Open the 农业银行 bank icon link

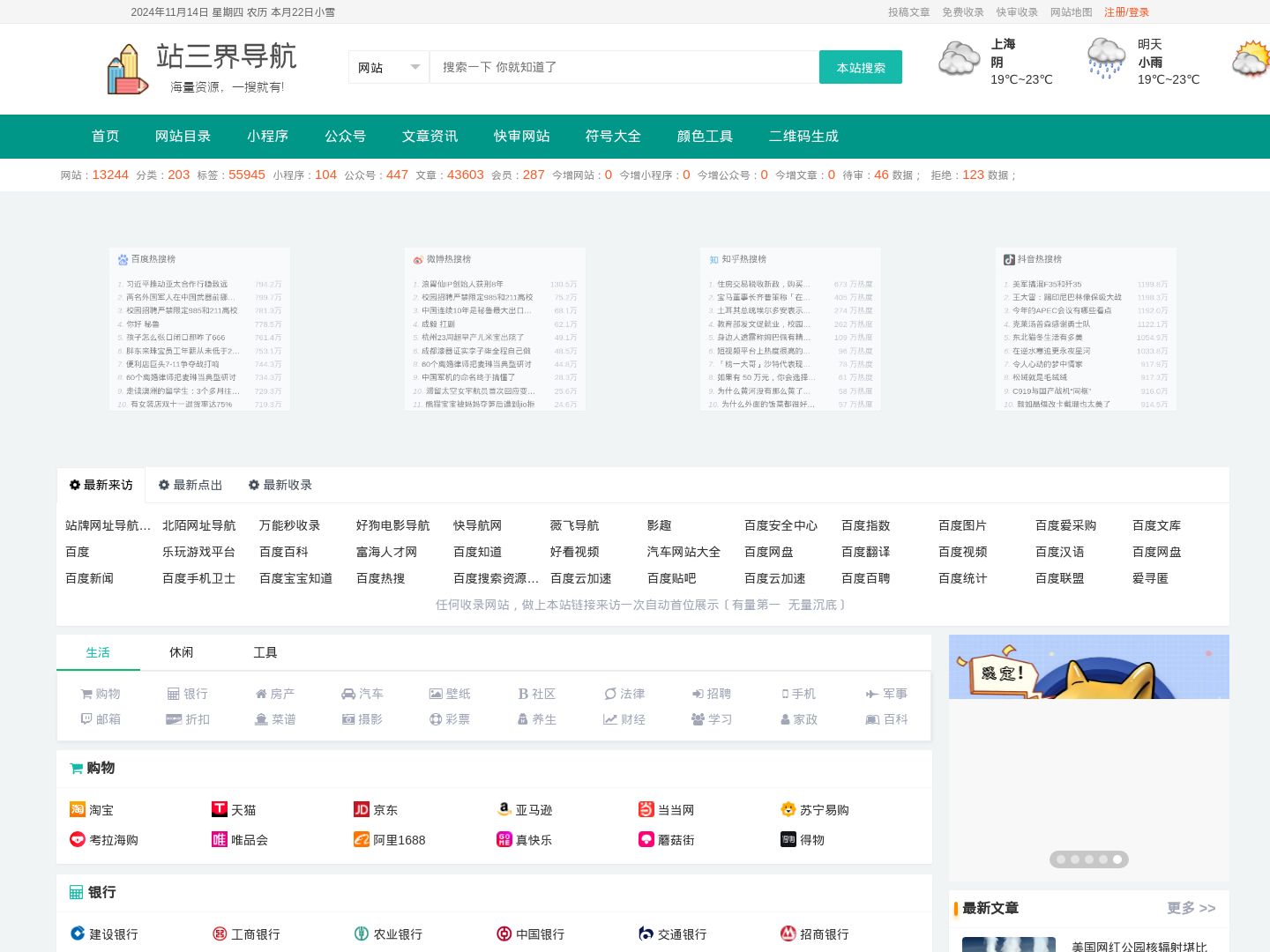tap(362, 933)
